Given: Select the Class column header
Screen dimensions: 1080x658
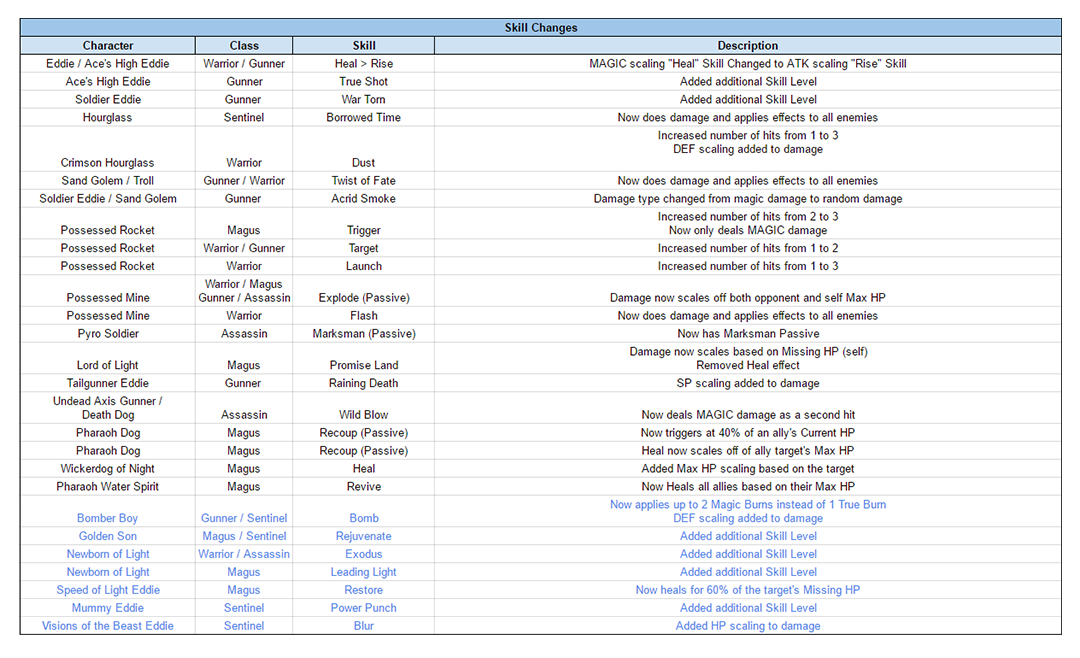Looking at the screenshot, I should pyautogui.click(x=244, y=46).
